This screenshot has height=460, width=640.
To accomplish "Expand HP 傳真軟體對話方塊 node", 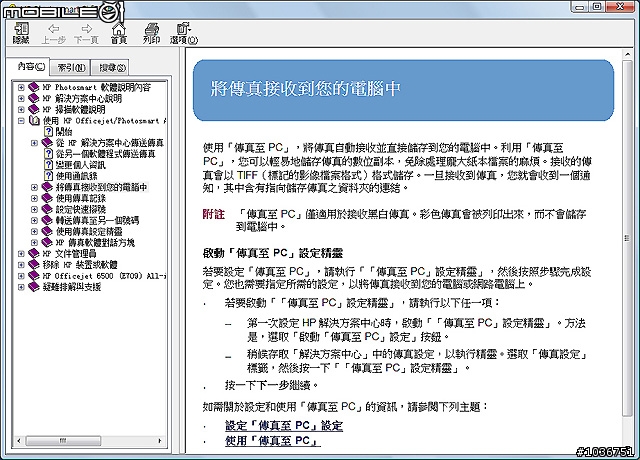I will [34, 242].
